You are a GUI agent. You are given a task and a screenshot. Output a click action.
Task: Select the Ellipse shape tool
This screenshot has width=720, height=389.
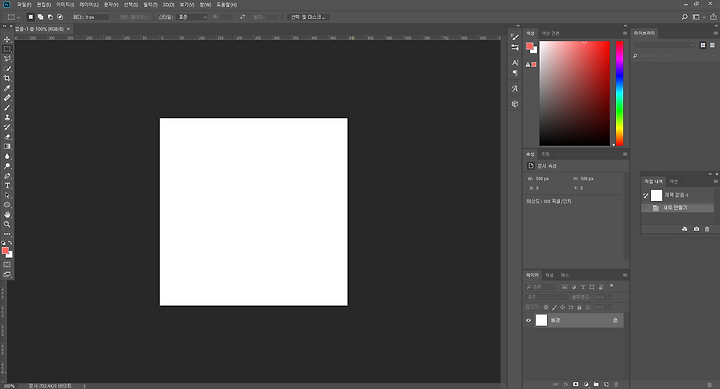coord(7,205)
